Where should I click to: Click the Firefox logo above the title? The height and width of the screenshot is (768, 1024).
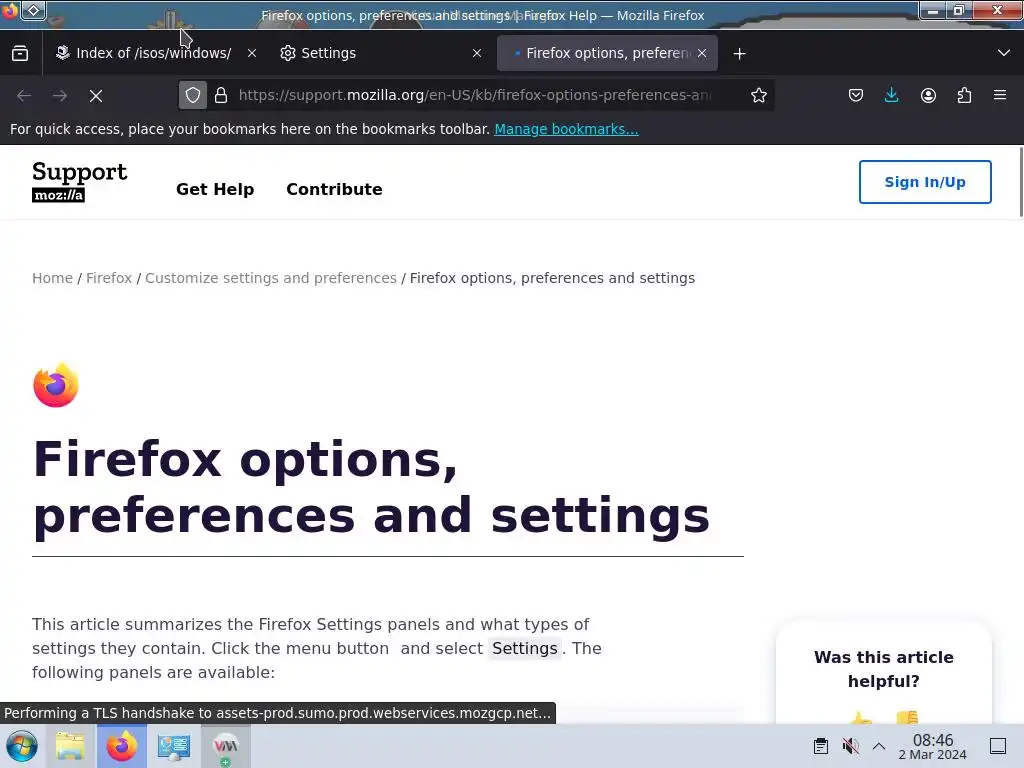[56, 385]
